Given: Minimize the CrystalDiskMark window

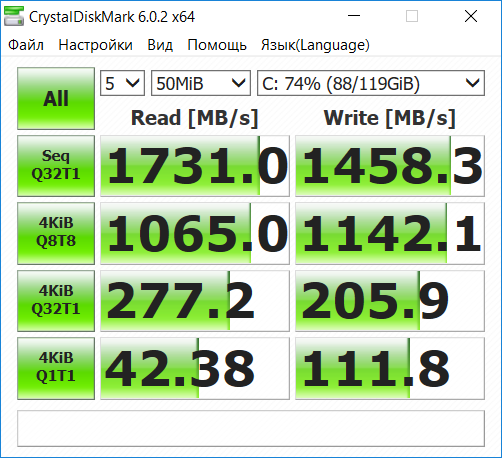Looking at the screenshot, I should (x=354, y=16).
